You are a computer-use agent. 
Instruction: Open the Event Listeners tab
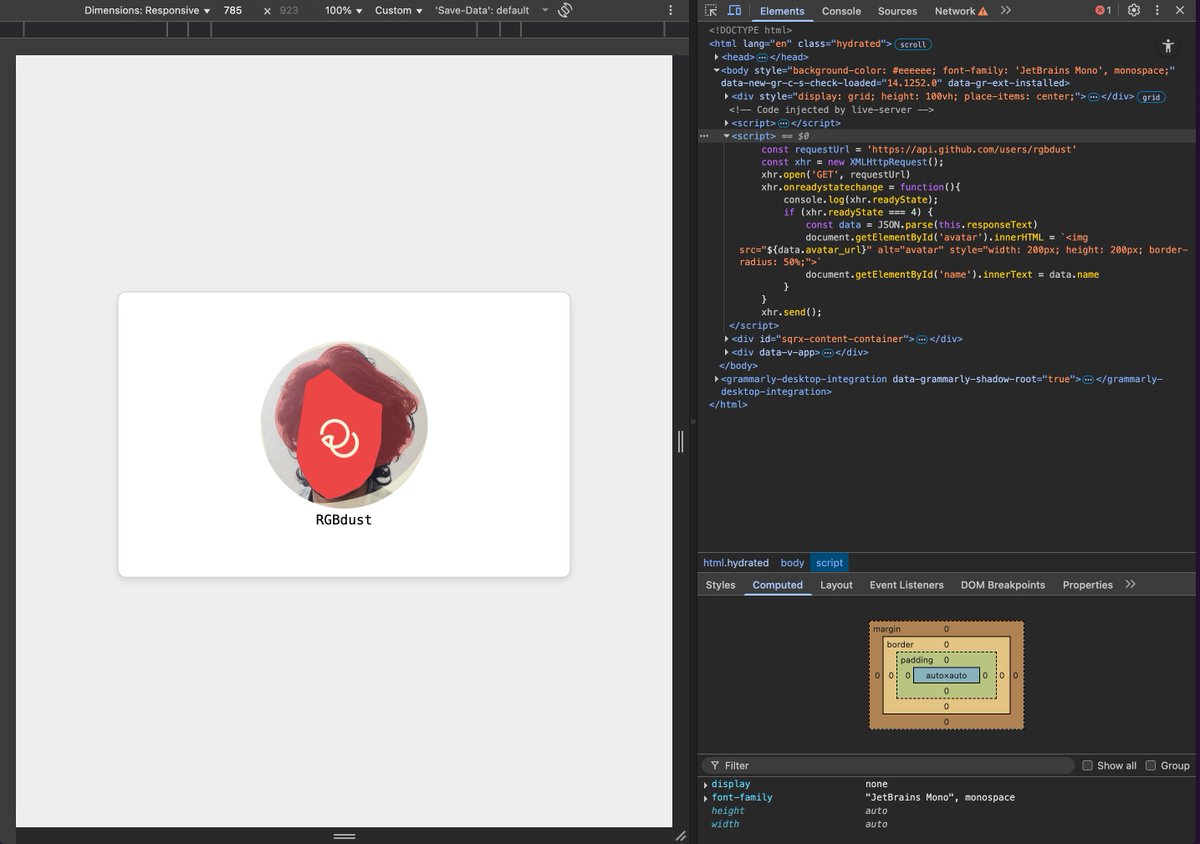(x=906, y=585)
